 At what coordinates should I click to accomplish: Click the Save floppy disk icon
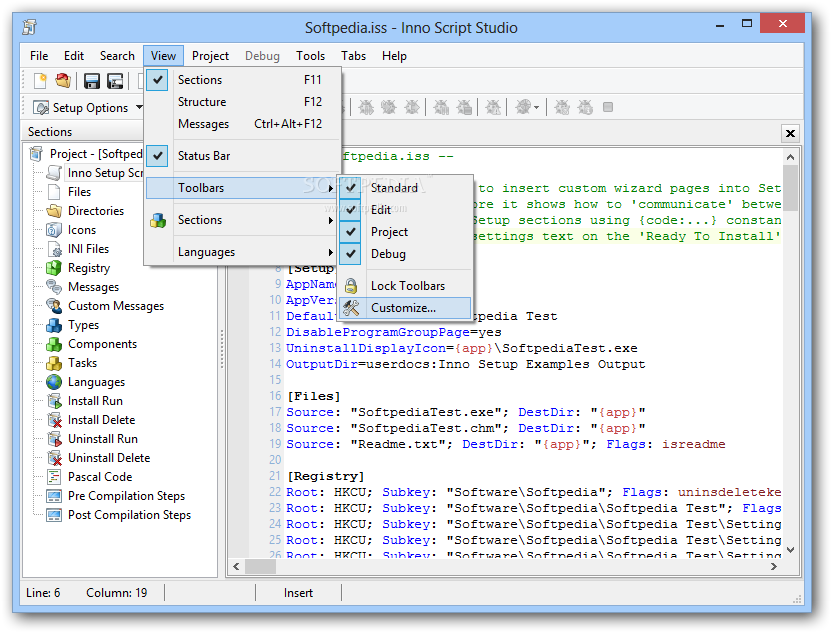point(92,81)
